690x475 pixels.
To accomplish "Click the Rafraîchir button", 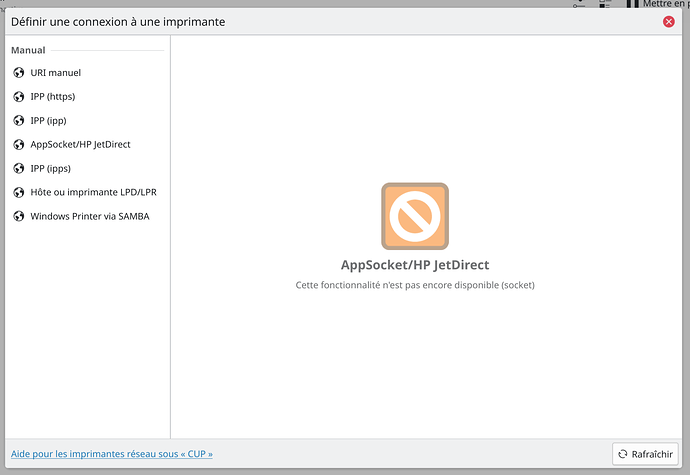I will point(645,454).
